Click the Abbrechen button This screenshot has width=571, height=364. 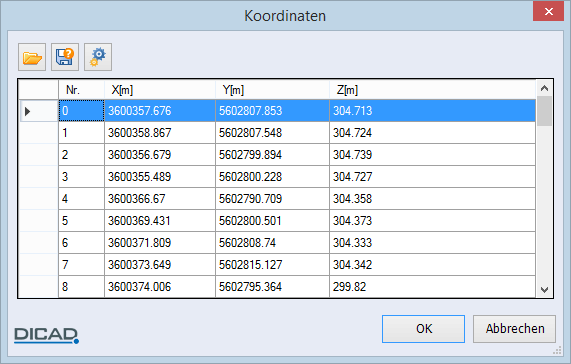coord(515,329)
